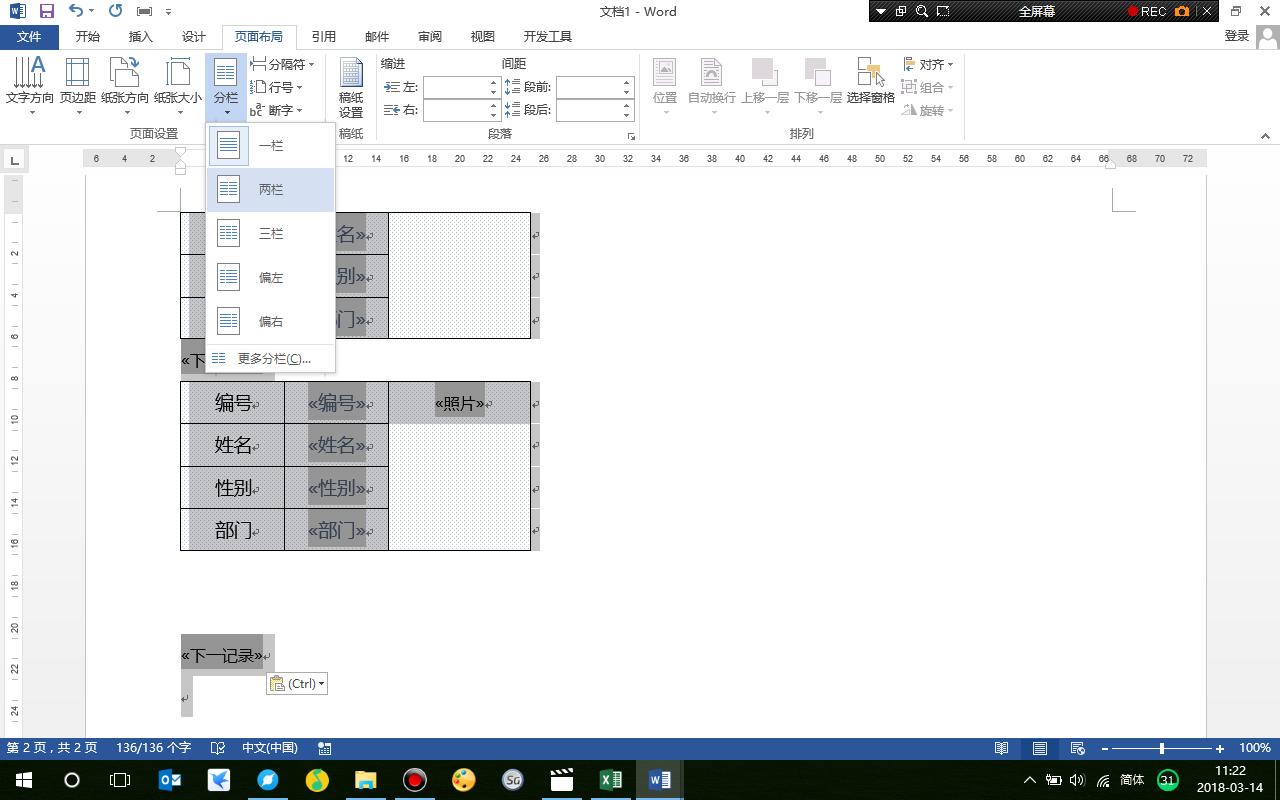Screen dimensions: 1280x800
Task: Select the two-column (两栏) layout option
Action: point(270,190)
